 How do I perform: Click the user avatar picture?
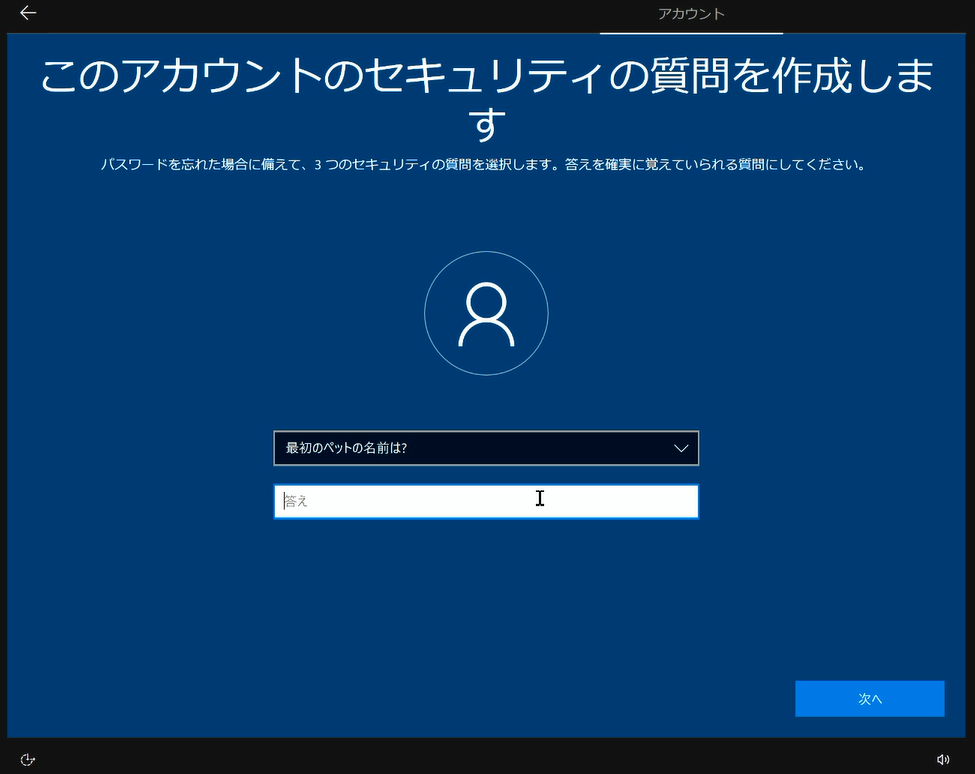pos(486,313)
